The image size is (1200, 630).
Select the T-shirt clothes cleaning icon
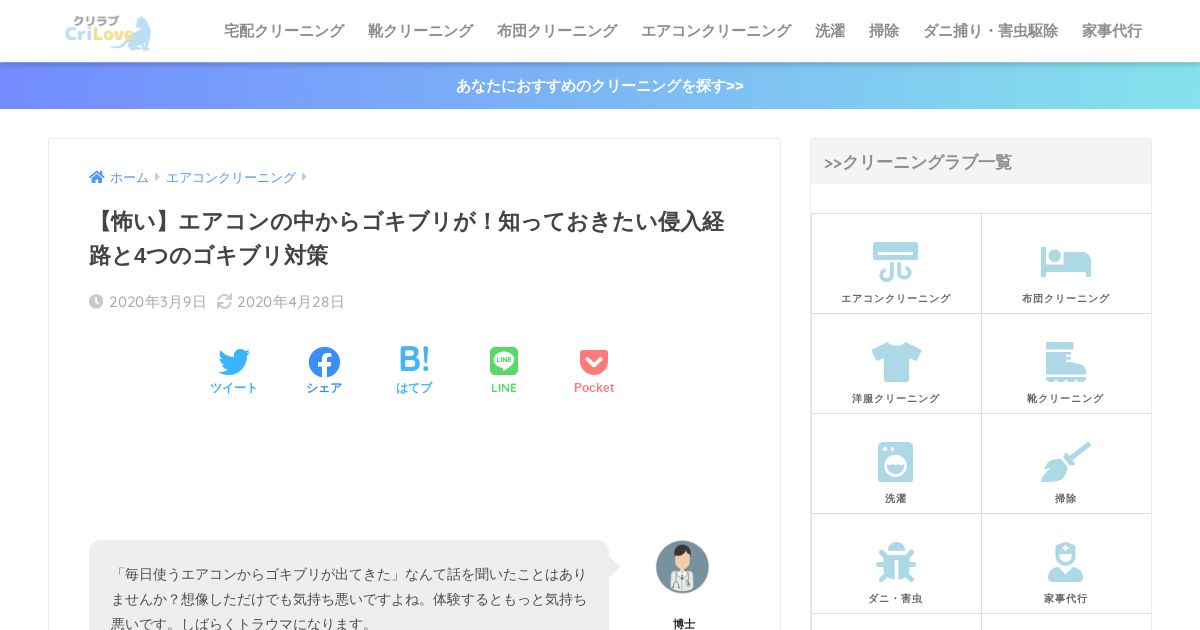click(x=895, y=362)
